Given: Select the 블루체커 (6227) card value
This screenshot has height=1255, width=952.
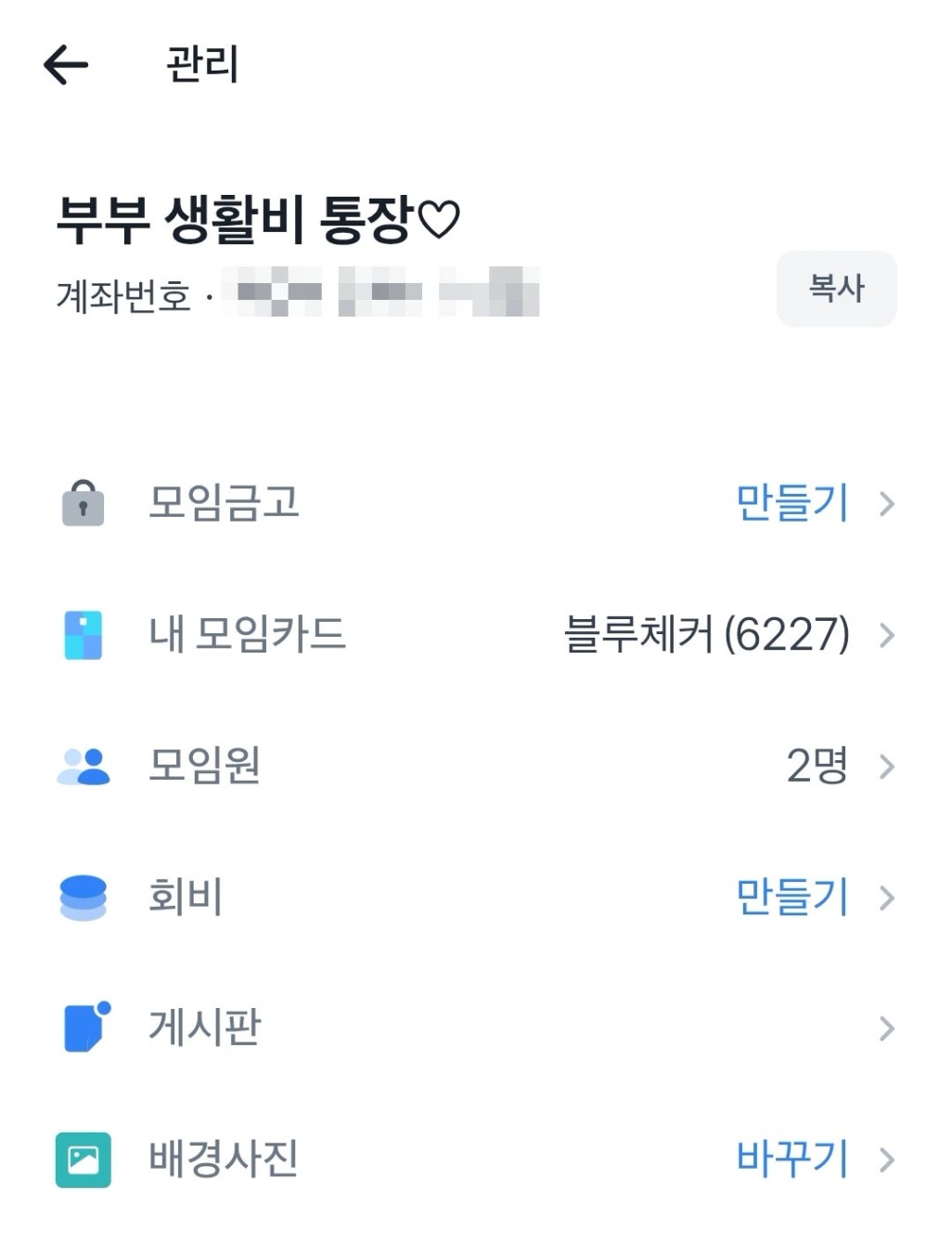Looking at the screenshot, I should click(706, 636).
